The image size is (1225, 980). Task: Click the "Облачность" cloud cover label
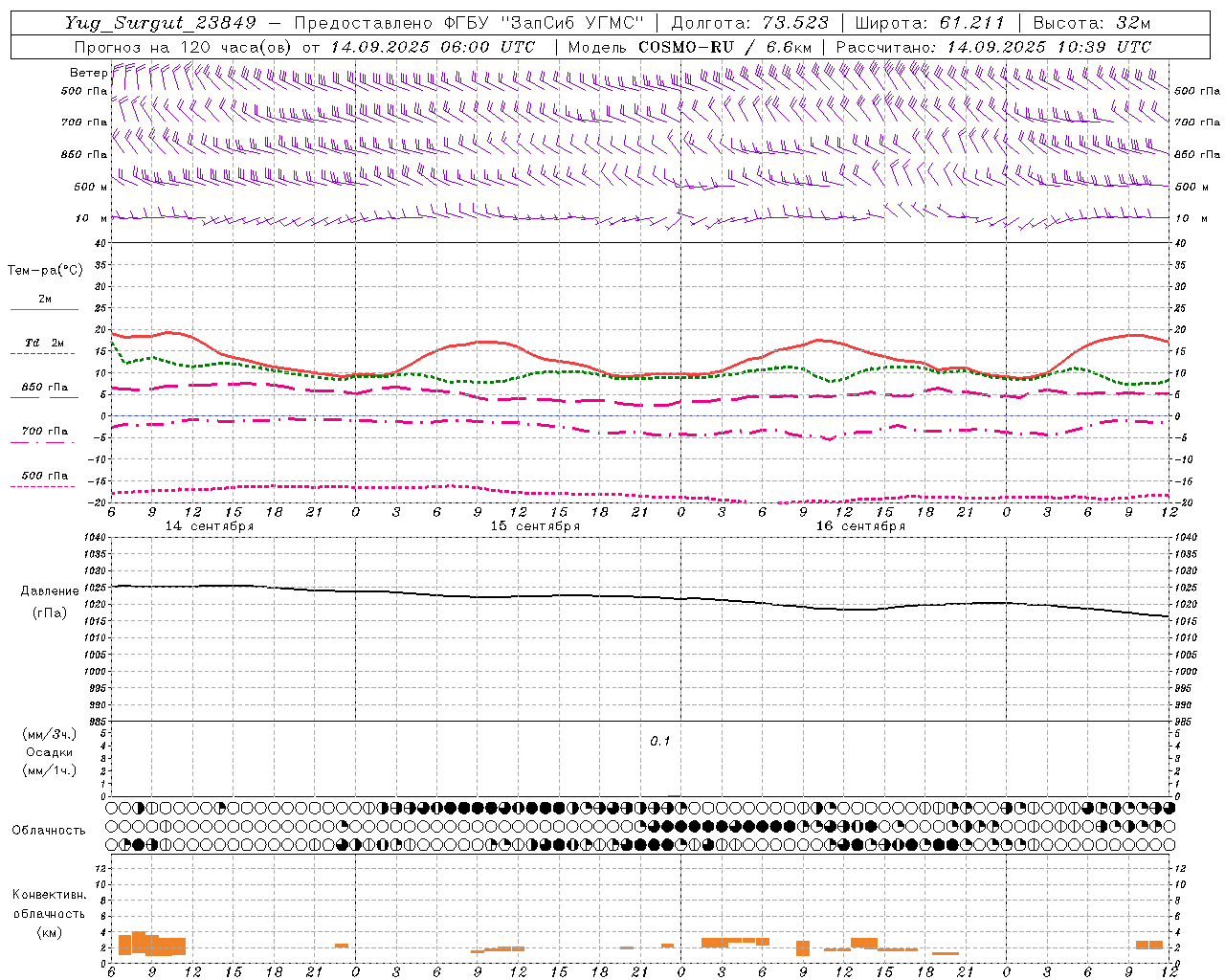(49, 831)
